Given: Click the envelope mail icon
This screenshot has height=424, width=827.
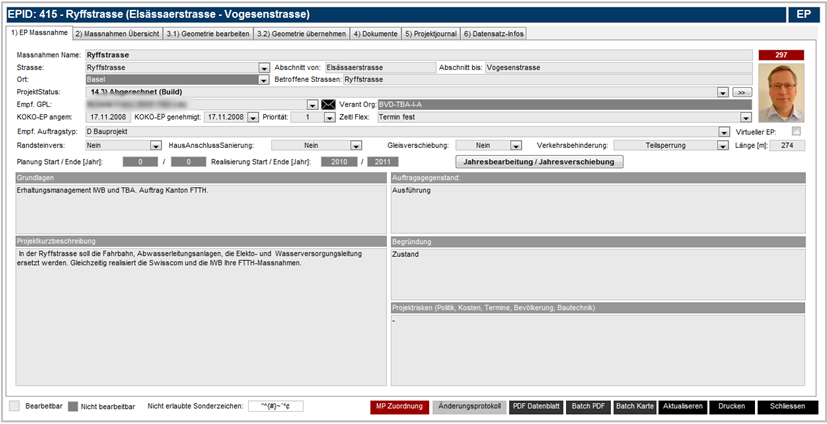Looking at the screenshot, I should [x=328, y=105].
